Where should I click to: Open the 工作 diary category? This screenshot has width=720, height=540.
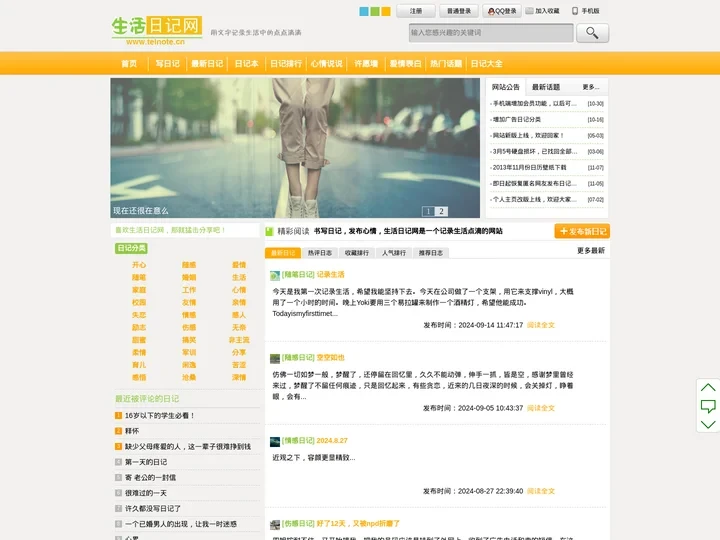click(189, 290)
